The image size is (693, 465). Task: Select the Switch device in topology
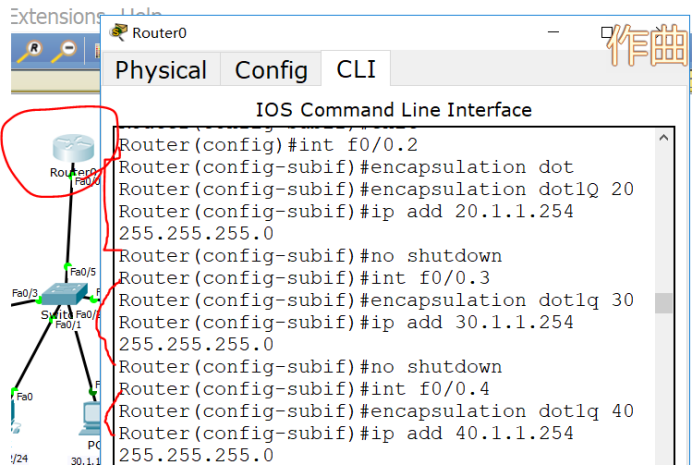pyautogui.click(x=64, y=294)
